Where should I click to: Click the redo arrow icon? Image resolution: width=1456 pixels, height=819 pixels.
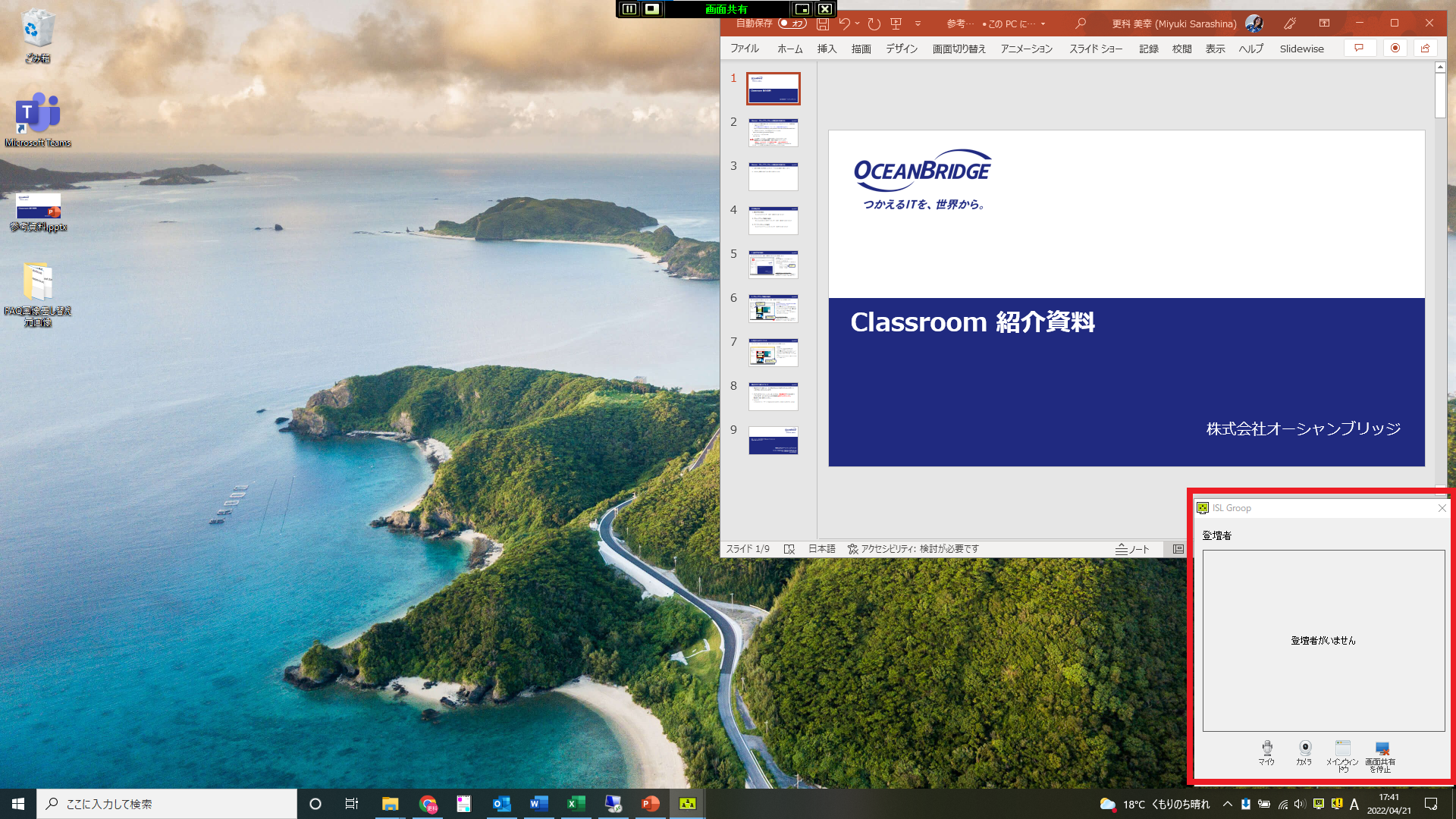[874, 24]
